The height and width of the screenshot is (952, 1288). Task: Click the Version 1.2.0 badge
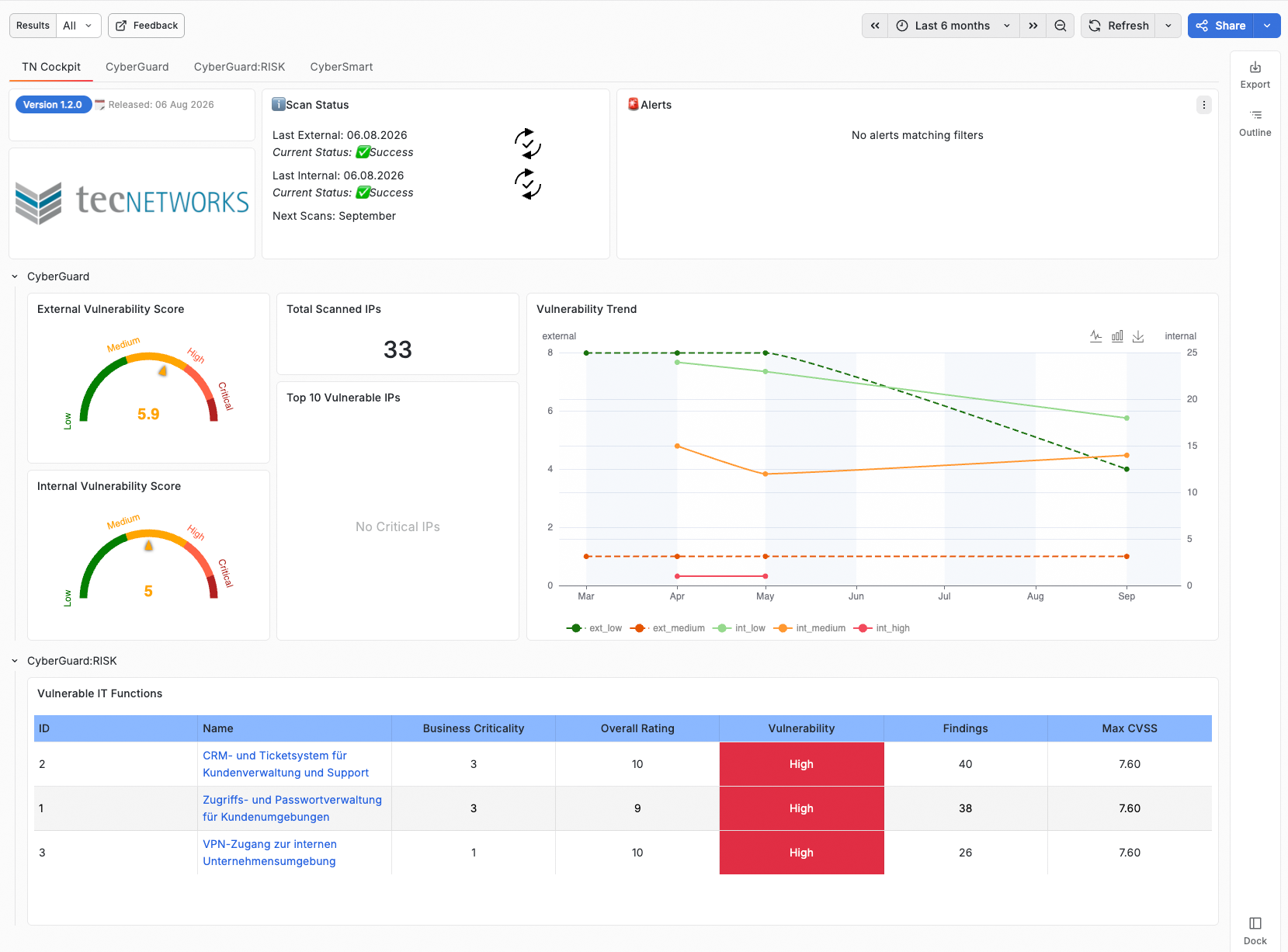click(53, 105)
